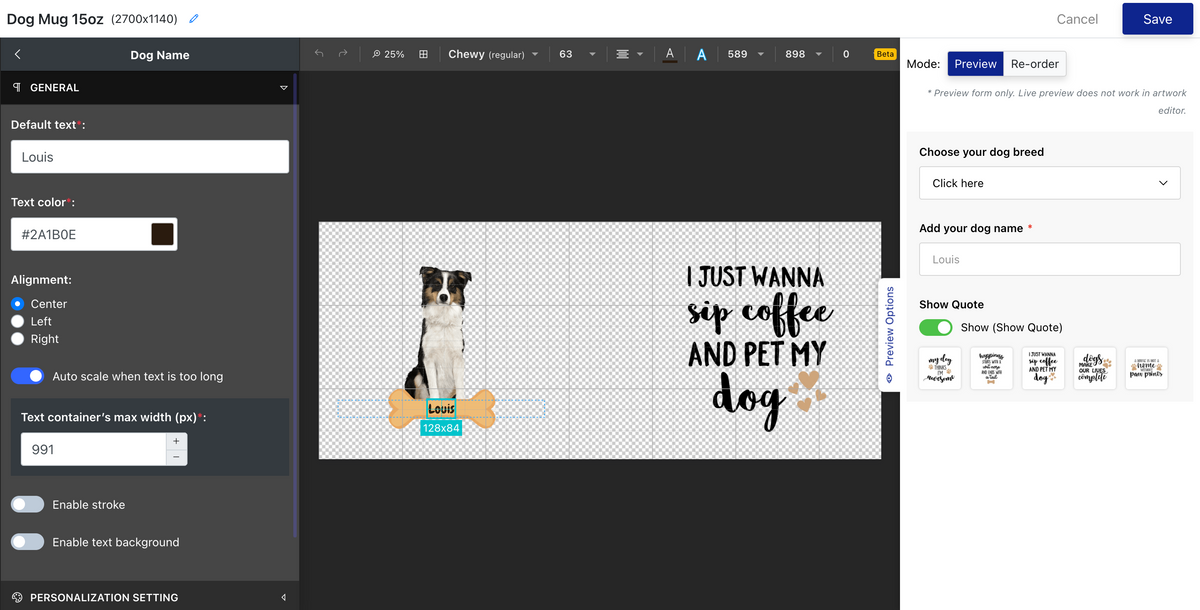Click the blue text effect A icon
1200x610 pixels.
click(x=701, y=54)
